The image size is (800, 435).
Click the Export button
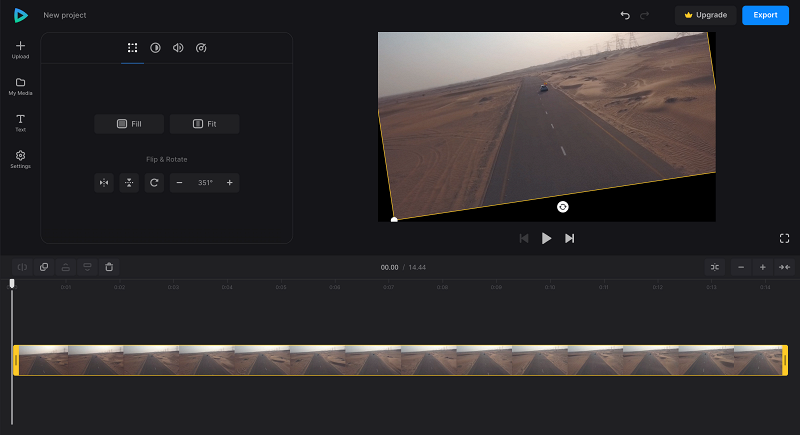[765, 15]
